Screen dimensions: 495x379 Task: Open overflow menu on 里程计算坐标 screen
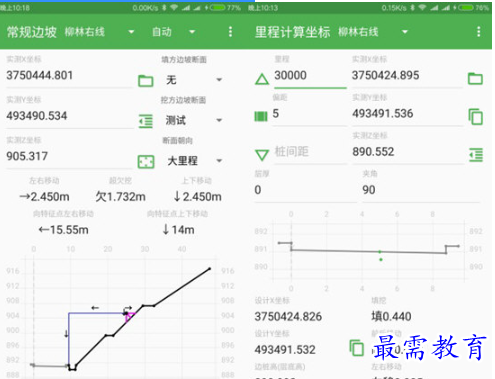(x=479, y=32)
